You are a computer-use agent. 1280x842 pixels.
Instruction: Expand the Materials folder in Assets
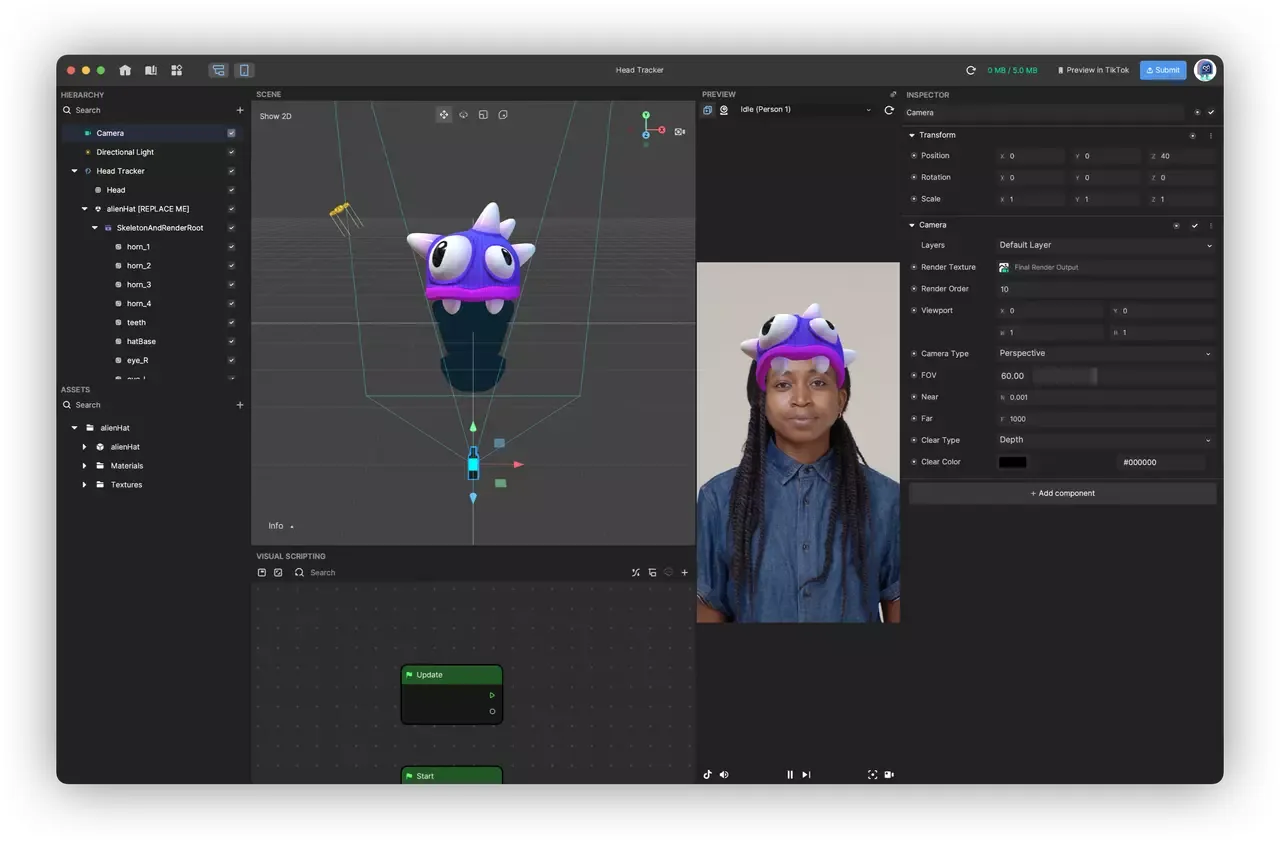pyautogui.click(x=85, y=466)
